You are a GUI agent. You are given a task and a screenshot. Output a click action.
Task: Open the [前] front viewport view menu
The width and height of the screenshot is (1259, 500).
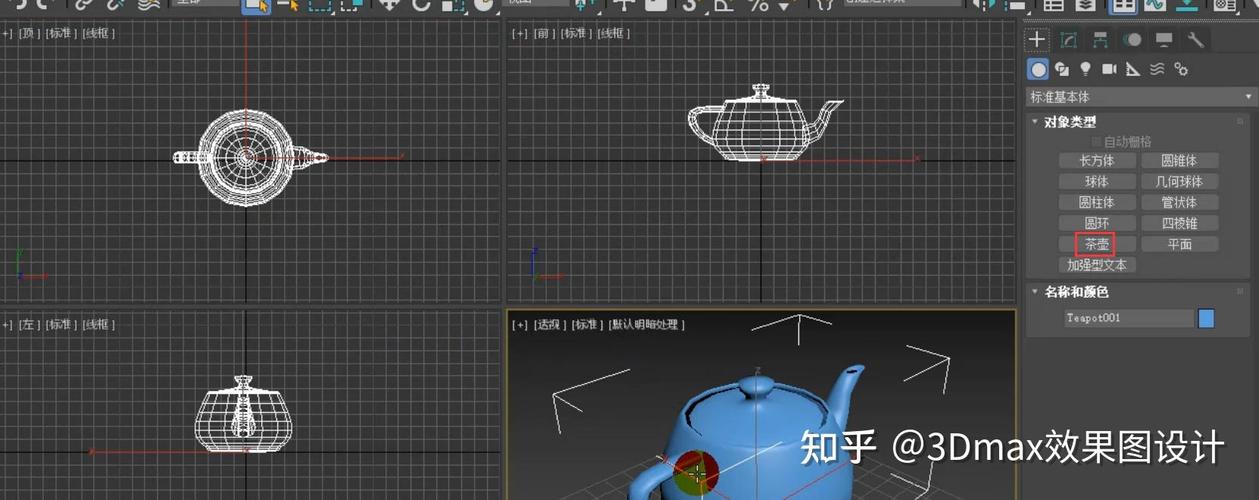point(545,33)
